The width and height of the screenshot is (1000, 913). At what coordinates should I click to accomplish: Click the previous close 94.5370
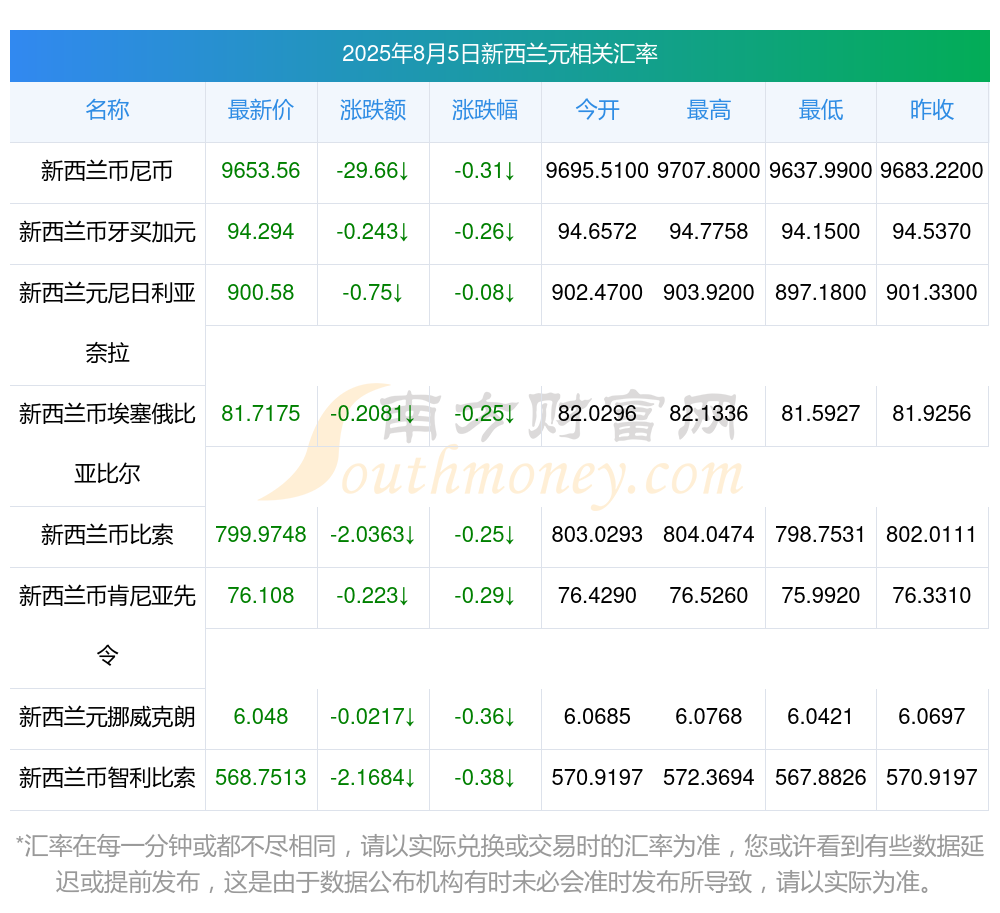(932, 231)
